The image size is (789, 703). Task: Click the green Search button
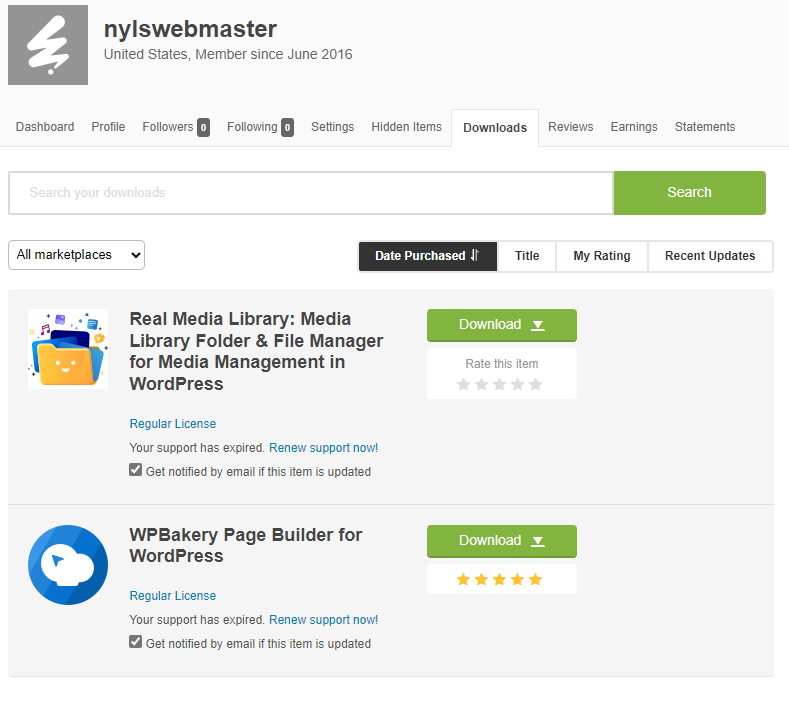tap(690, 193)
